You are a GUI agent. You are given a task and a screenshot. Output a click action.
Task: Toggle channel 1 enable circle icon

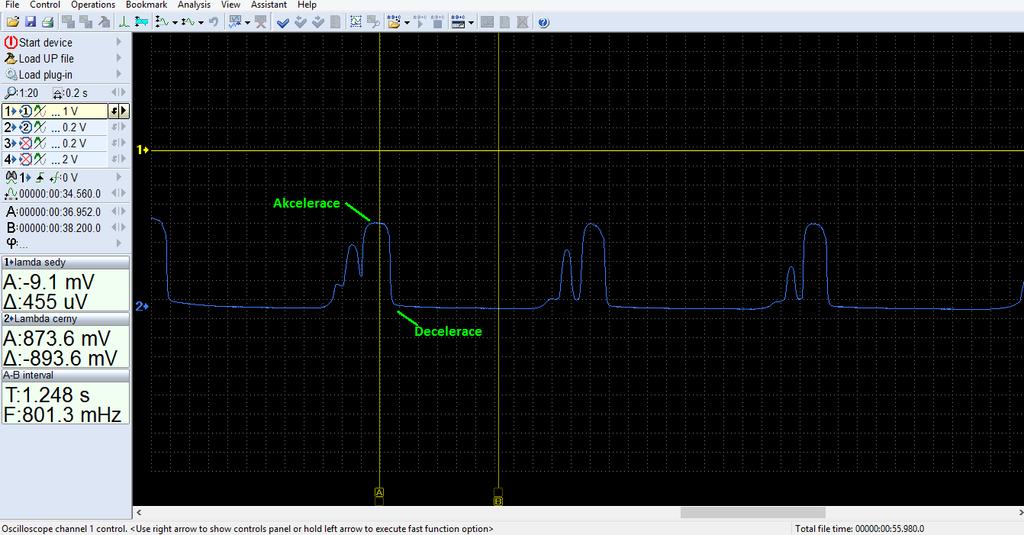tap(25, 111)
